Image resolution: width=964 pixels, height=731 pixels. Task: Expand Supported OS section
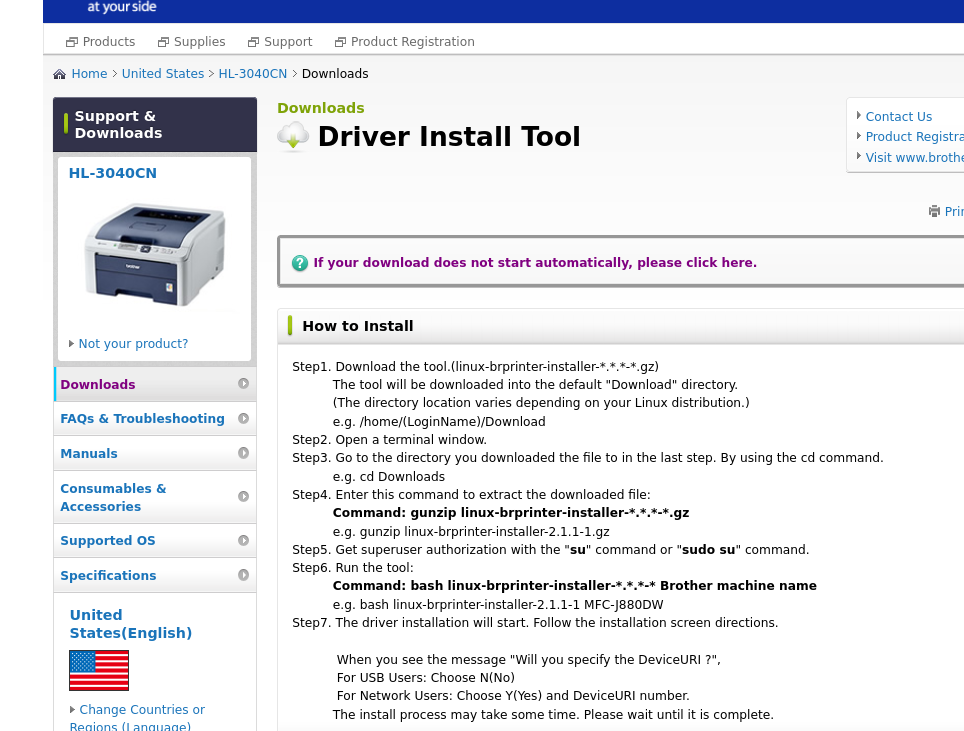click(108, 541)
